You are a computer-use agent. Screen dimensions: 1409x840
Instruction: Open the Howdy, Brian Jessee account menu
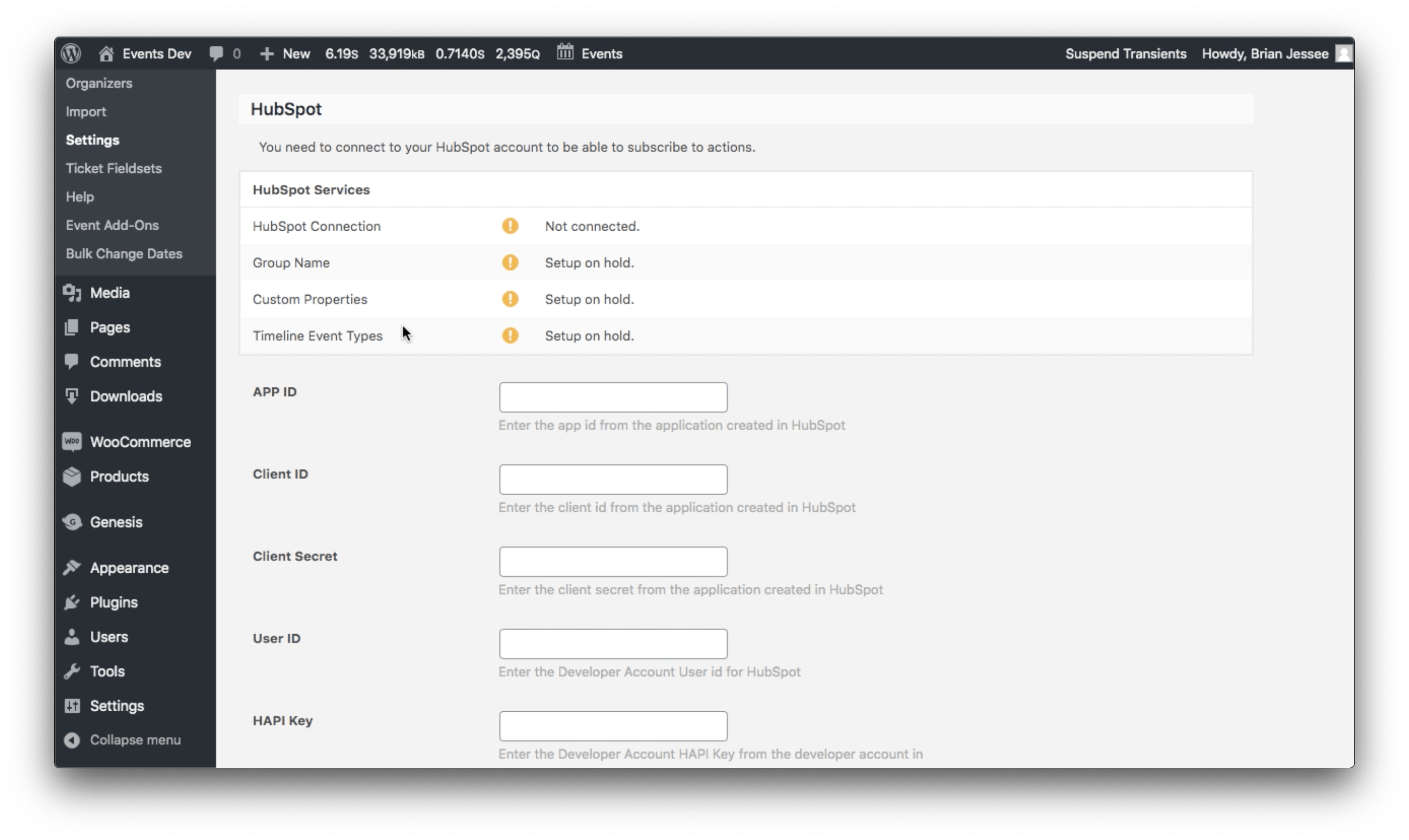pyautogui.click(x=1267, y=53)
